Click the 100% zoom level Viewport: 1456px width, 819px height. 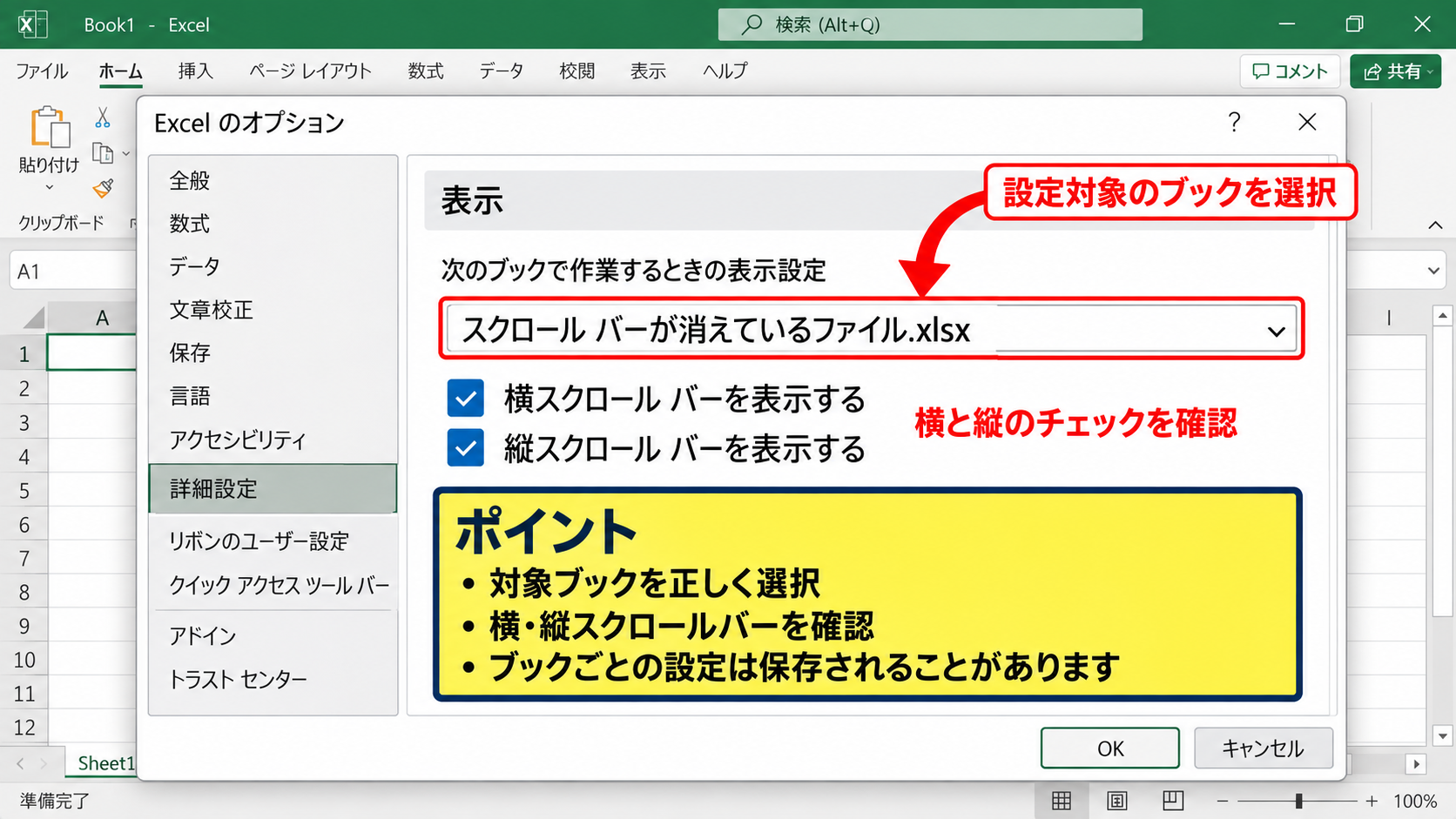1415,801
